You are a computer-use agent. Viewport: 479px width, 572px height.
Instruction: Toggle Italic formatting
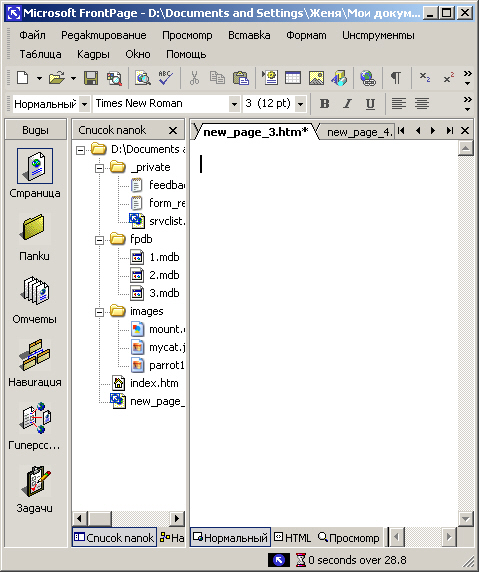tap(347, 104)
